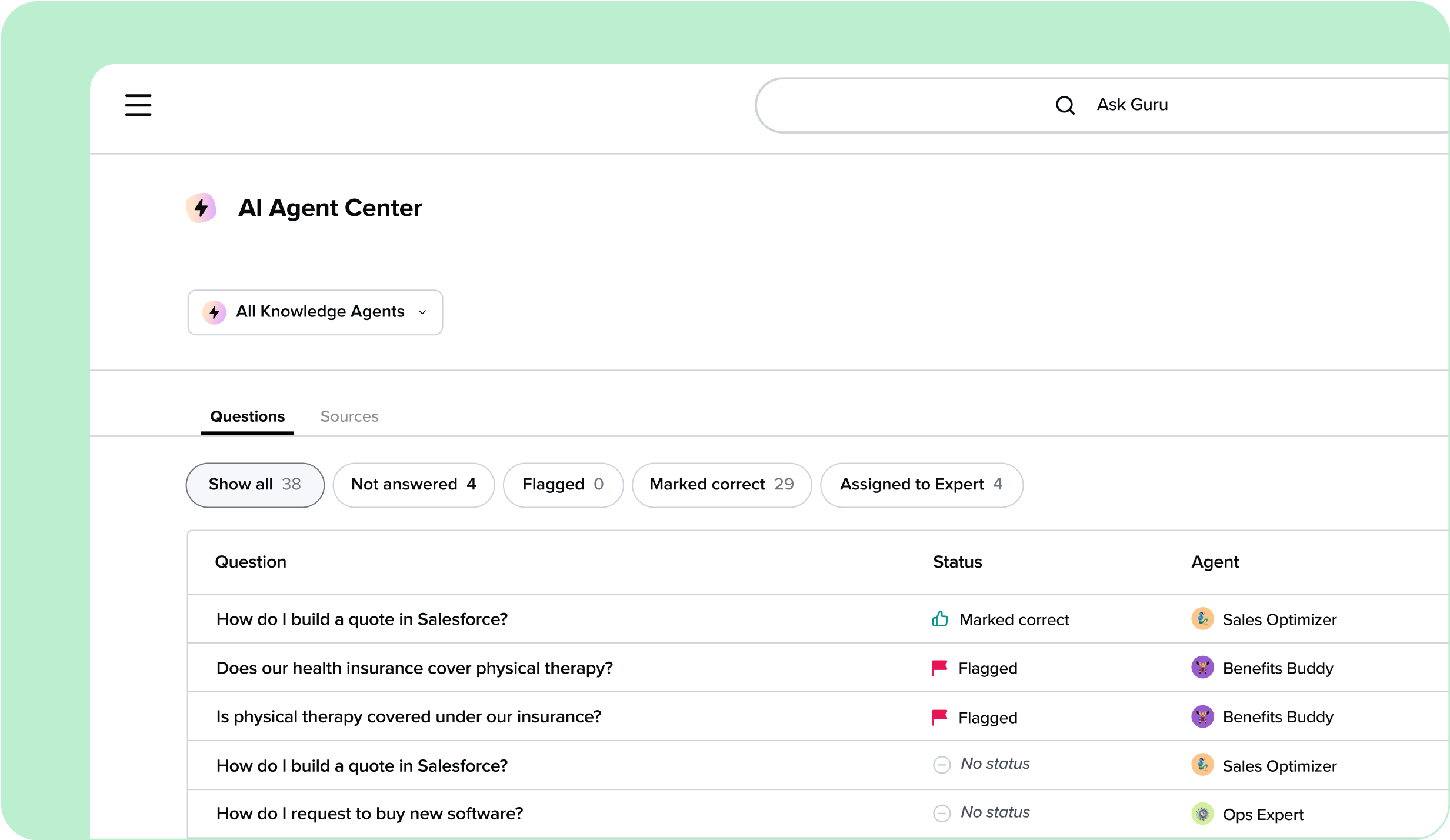
Task: Toggle the Marked correct filter
Action: point(721,485)
